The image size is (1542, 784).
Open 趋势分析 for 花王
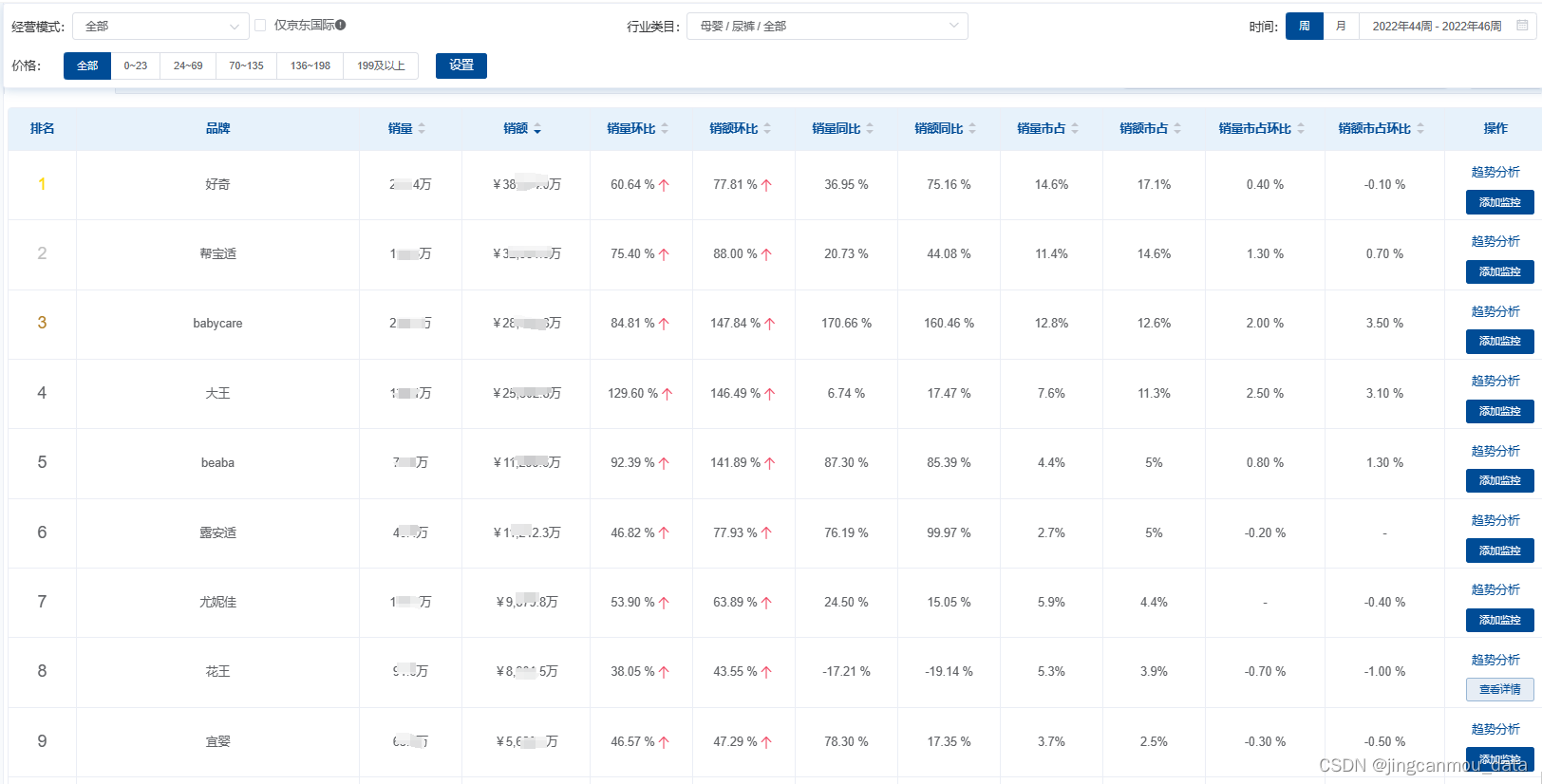click(1495, 660)
